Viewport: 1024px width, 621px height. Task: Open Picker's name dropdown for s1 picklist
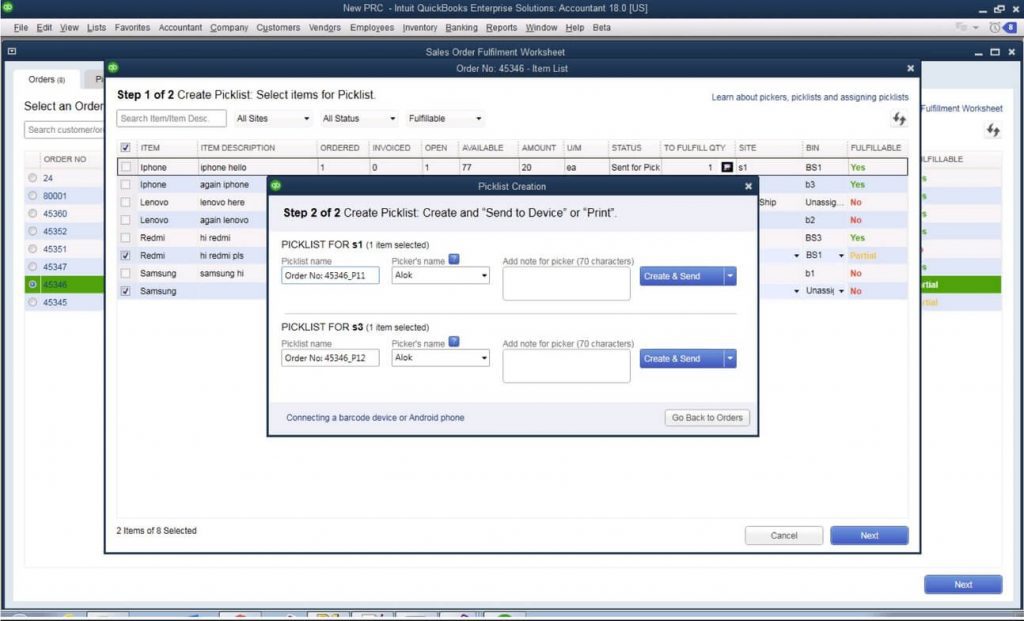click(x=484, y=276)
